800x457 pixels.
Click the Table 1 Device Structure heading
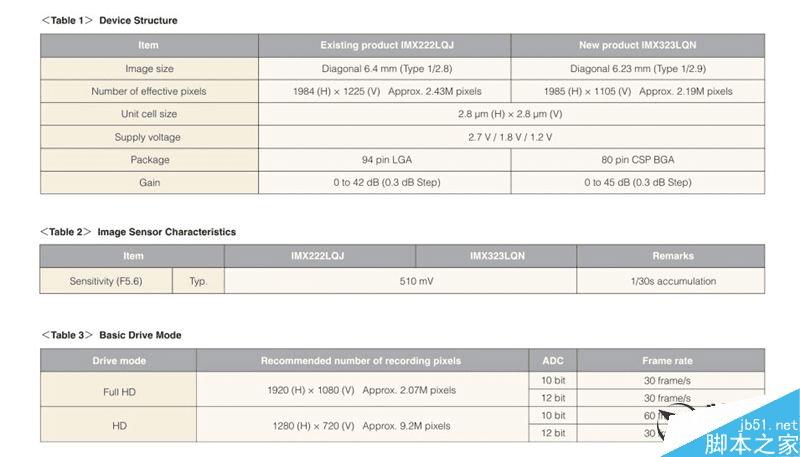click(109, 20)
